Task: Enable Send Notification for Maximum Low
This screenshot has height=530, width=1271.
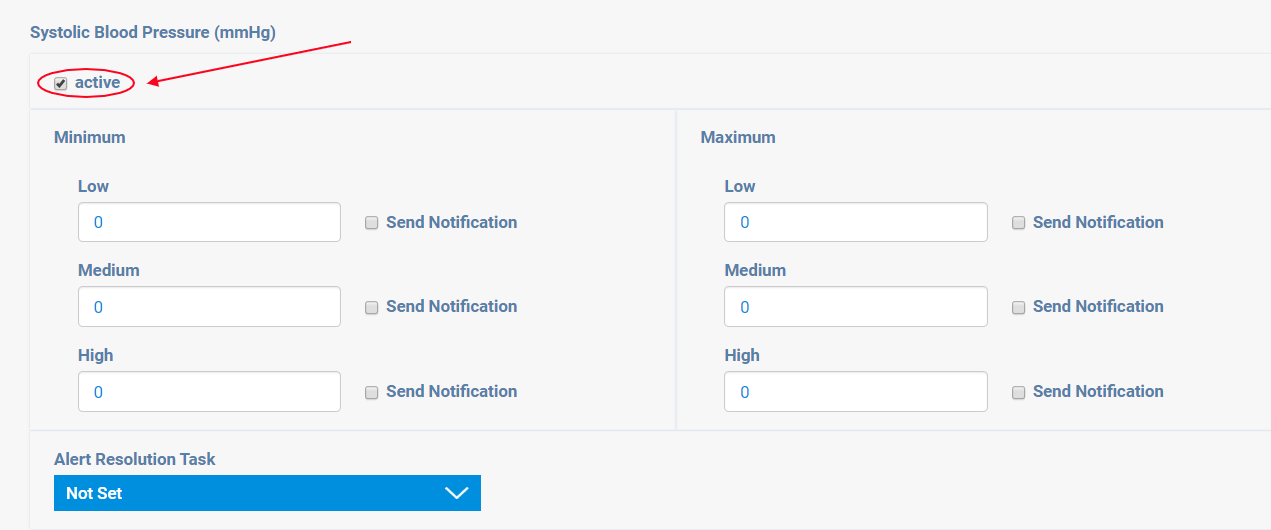Action: [1018, 223]
